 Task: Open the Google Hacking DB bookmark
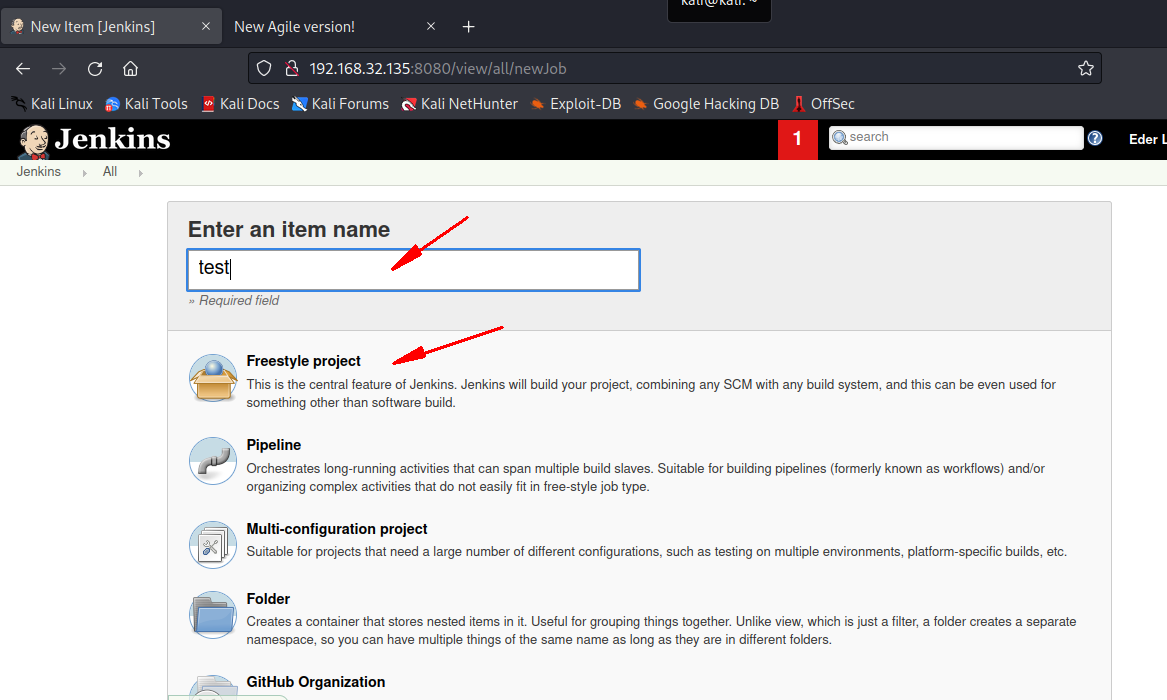tap(706, 104)
